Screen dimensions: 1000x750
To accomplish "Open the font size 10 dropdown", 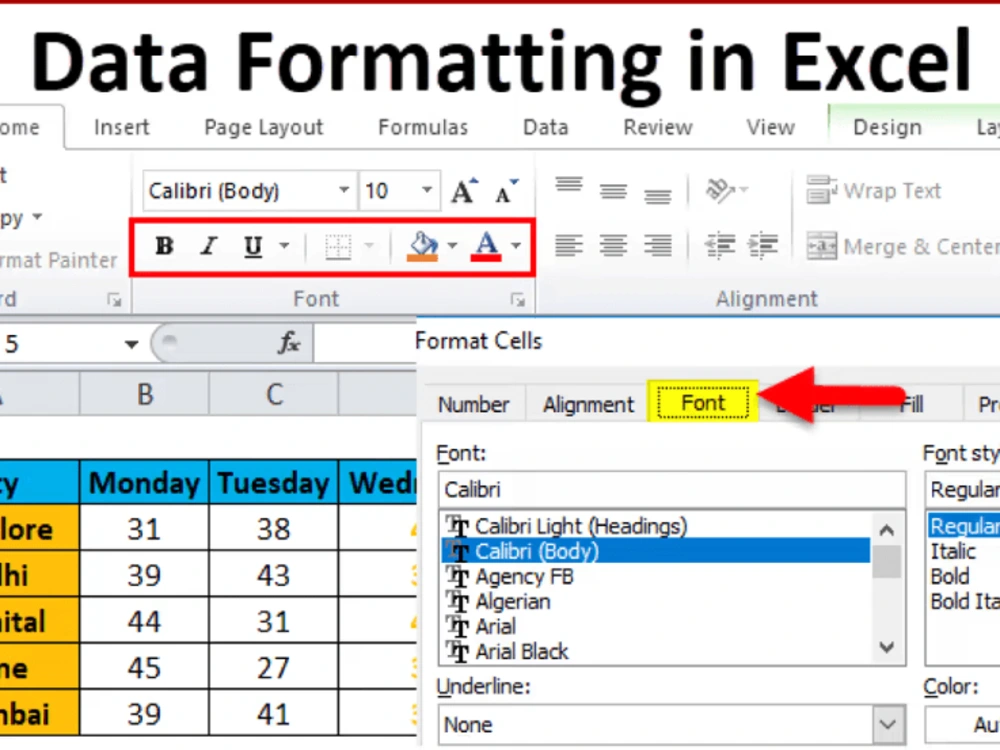I will 427,191.
